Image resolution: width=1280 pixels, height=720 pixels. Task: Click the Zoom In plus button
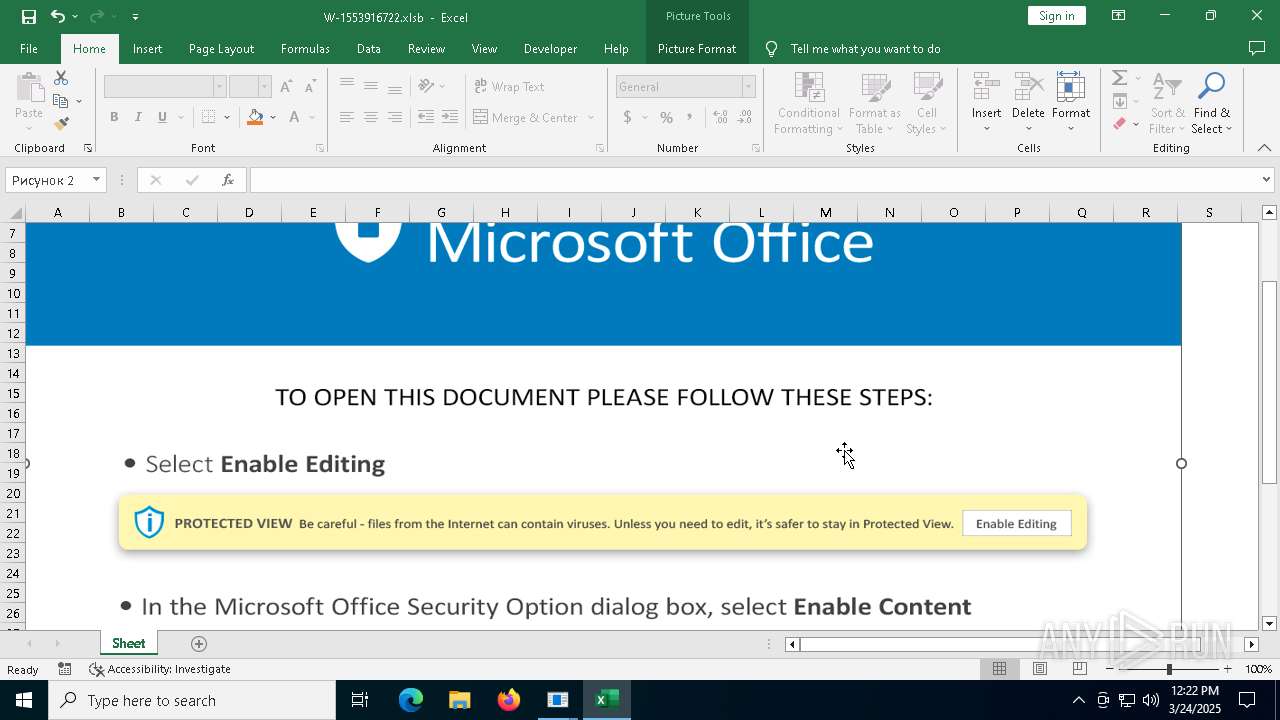(x=1227, y=669)
